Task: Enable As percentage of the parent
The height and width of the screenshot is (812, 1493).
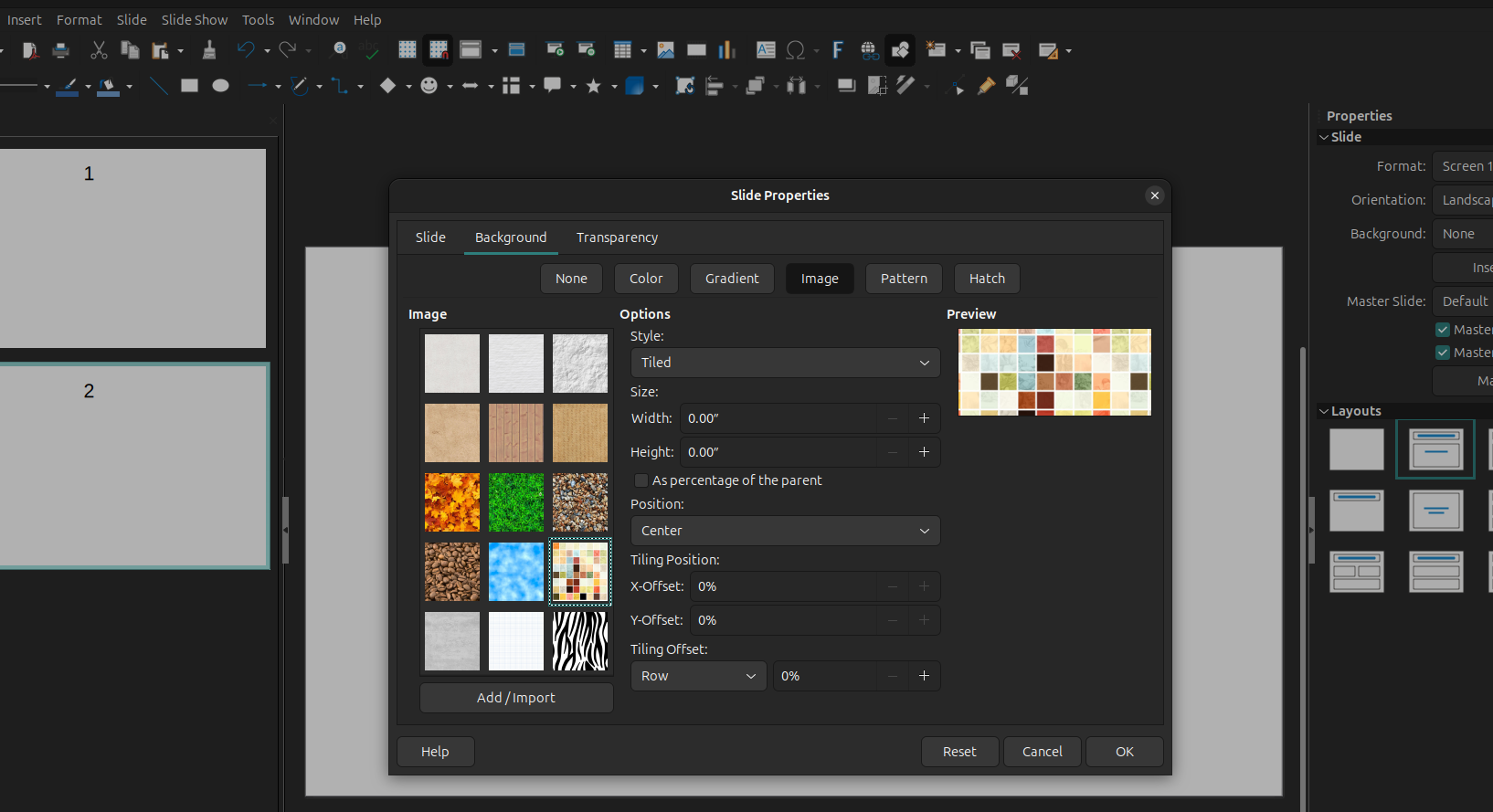Action: pos(641,480)
